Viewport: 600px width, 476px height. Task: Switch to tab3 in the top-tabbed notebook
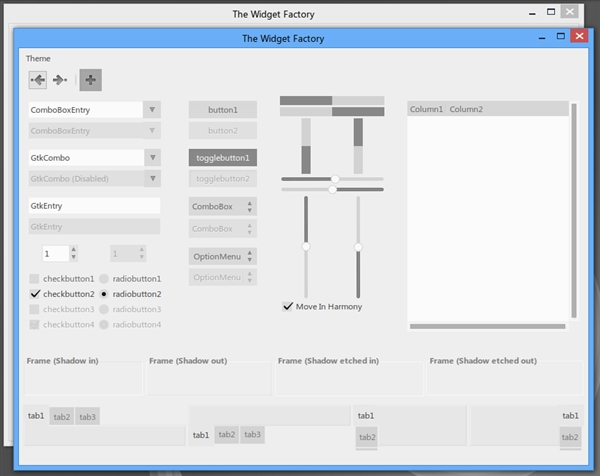88,417
